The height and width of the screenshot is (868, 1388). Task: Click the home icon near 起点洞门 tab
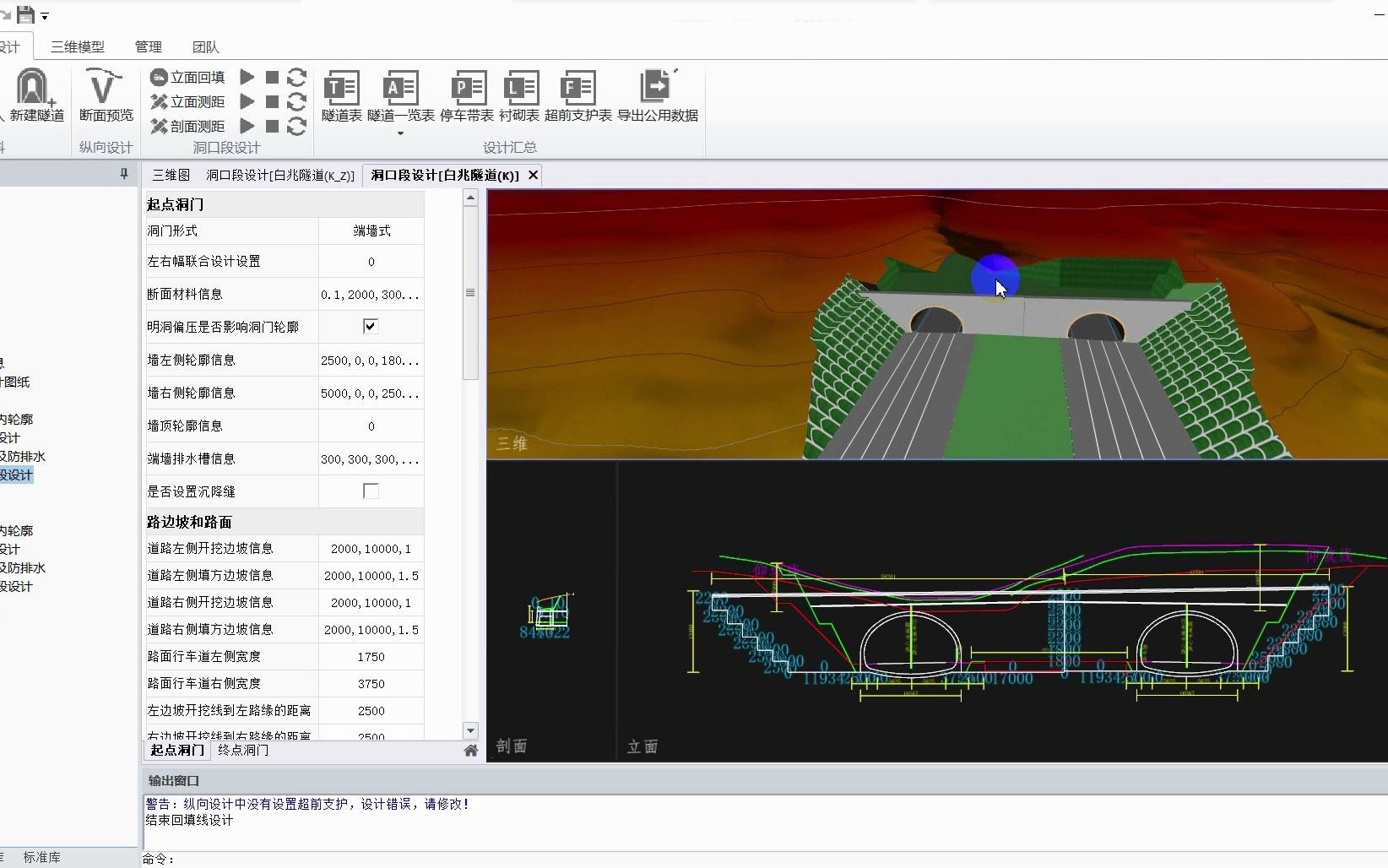471,750
